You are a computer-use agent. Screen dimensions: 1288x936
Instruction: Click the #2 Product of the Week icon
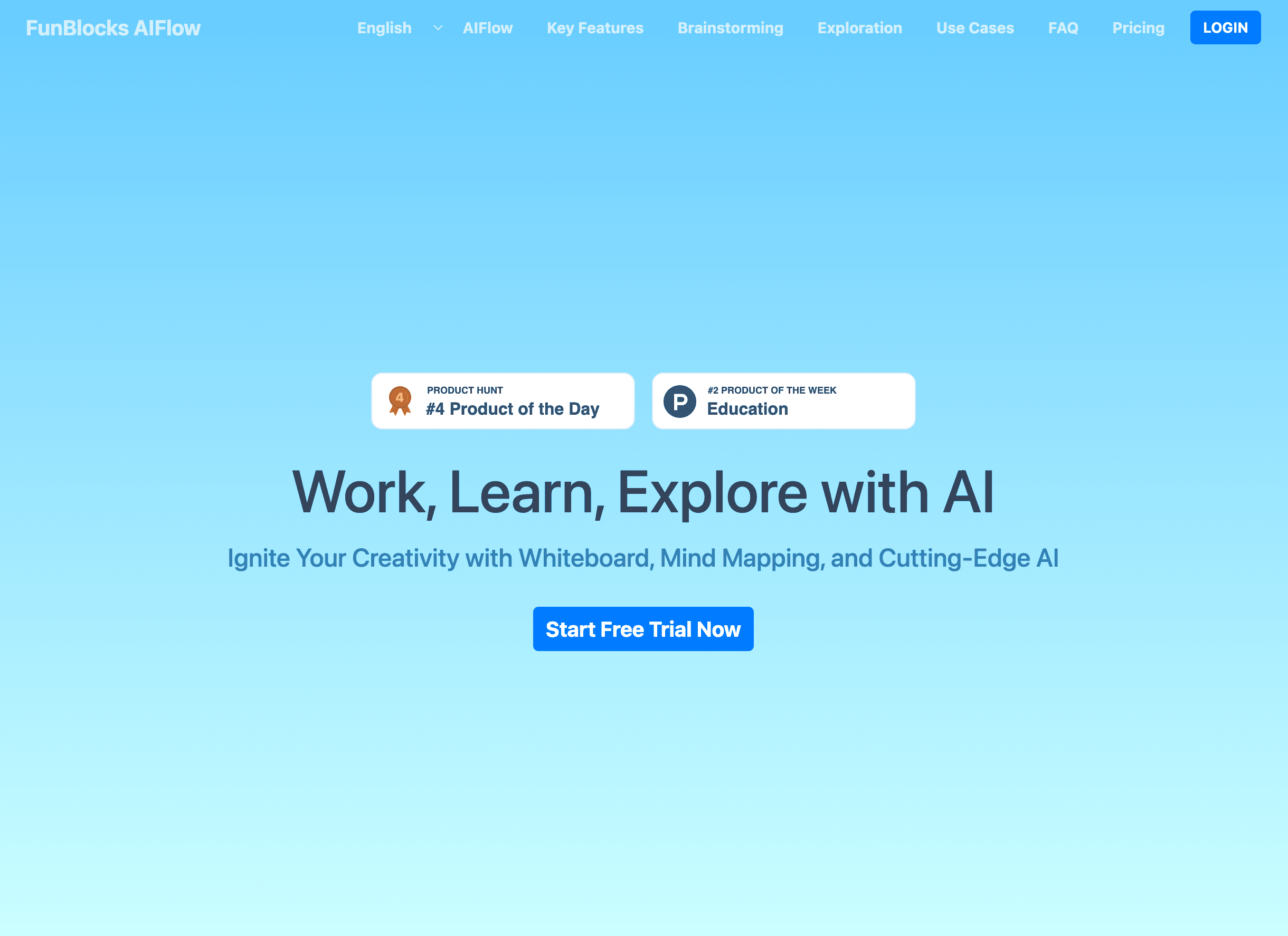679,399
